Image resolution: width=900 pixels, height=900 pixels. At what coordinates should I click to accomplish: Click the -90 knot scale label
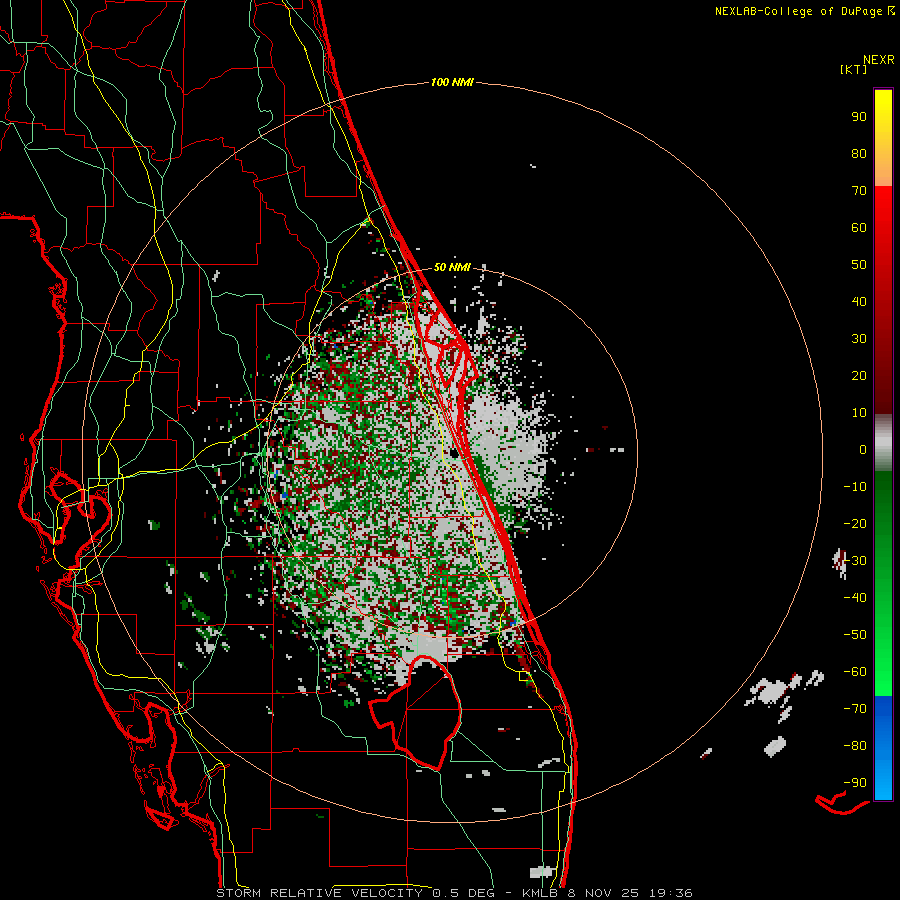[855, 783]
